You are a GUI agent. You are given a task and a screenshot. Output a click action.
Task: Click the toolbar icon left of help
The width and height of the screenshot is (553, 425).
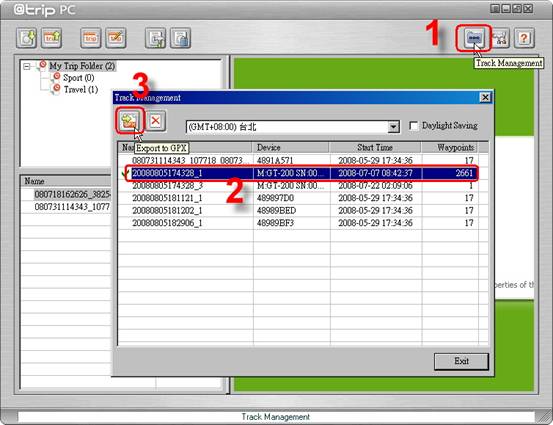click(501, 38)
